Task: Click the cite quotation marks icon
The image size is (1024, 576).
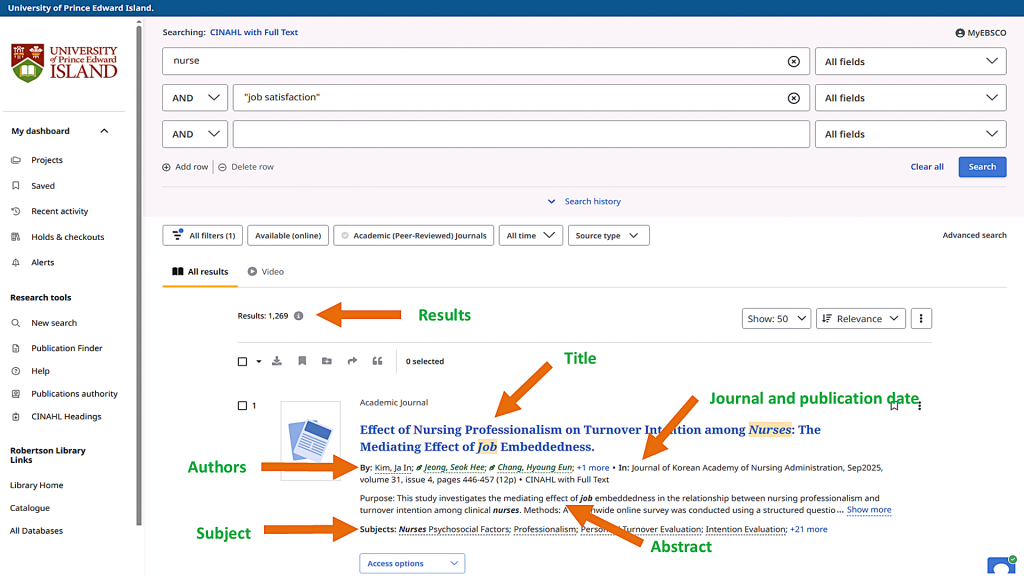Action: tap(377, 361)
